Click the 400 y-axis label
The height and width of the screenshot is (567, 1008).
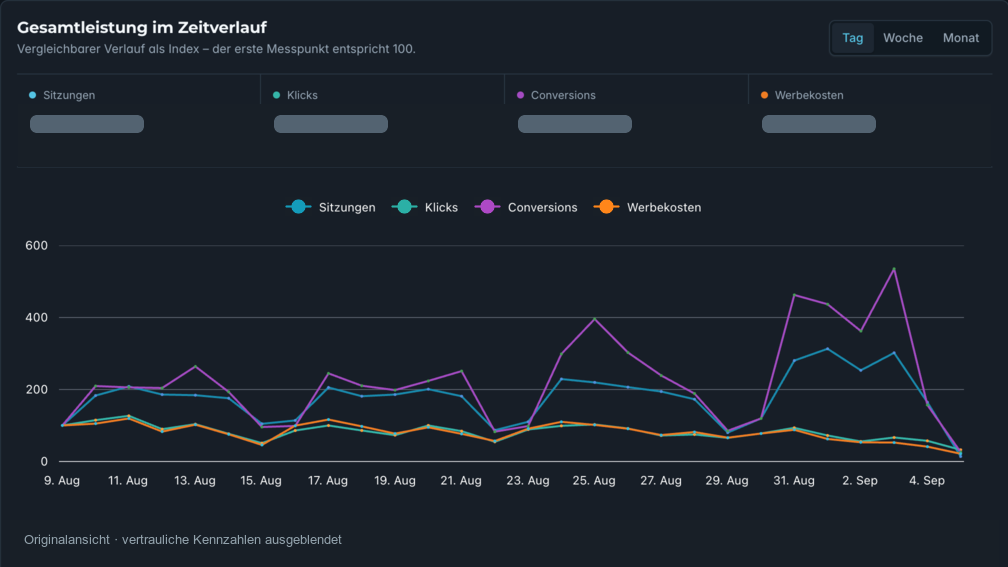[36, 318]
